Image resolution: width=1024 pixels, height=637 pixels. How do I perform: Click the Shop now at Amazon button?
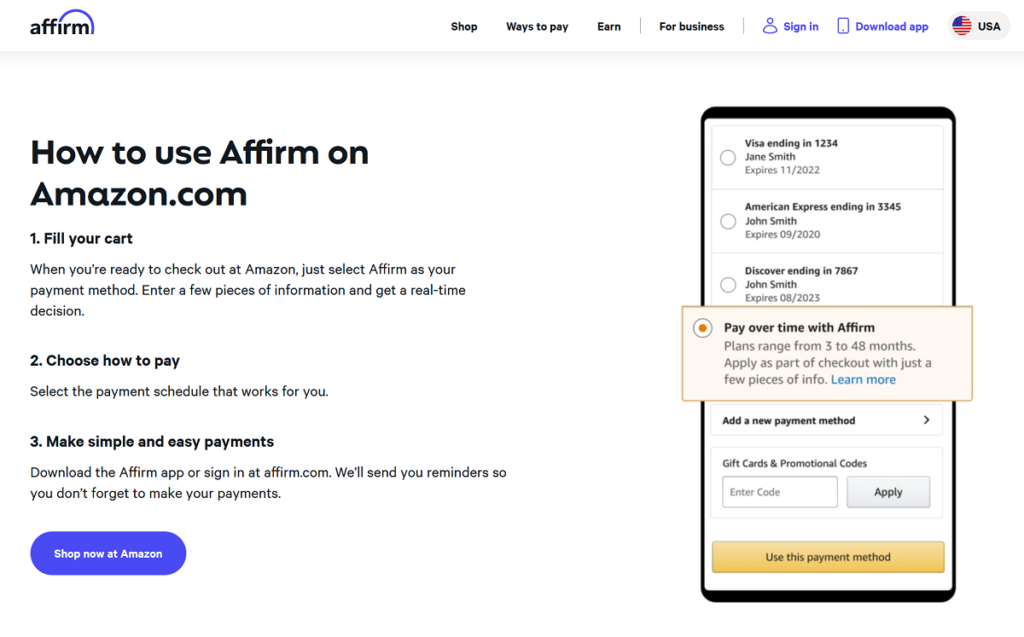107,553
